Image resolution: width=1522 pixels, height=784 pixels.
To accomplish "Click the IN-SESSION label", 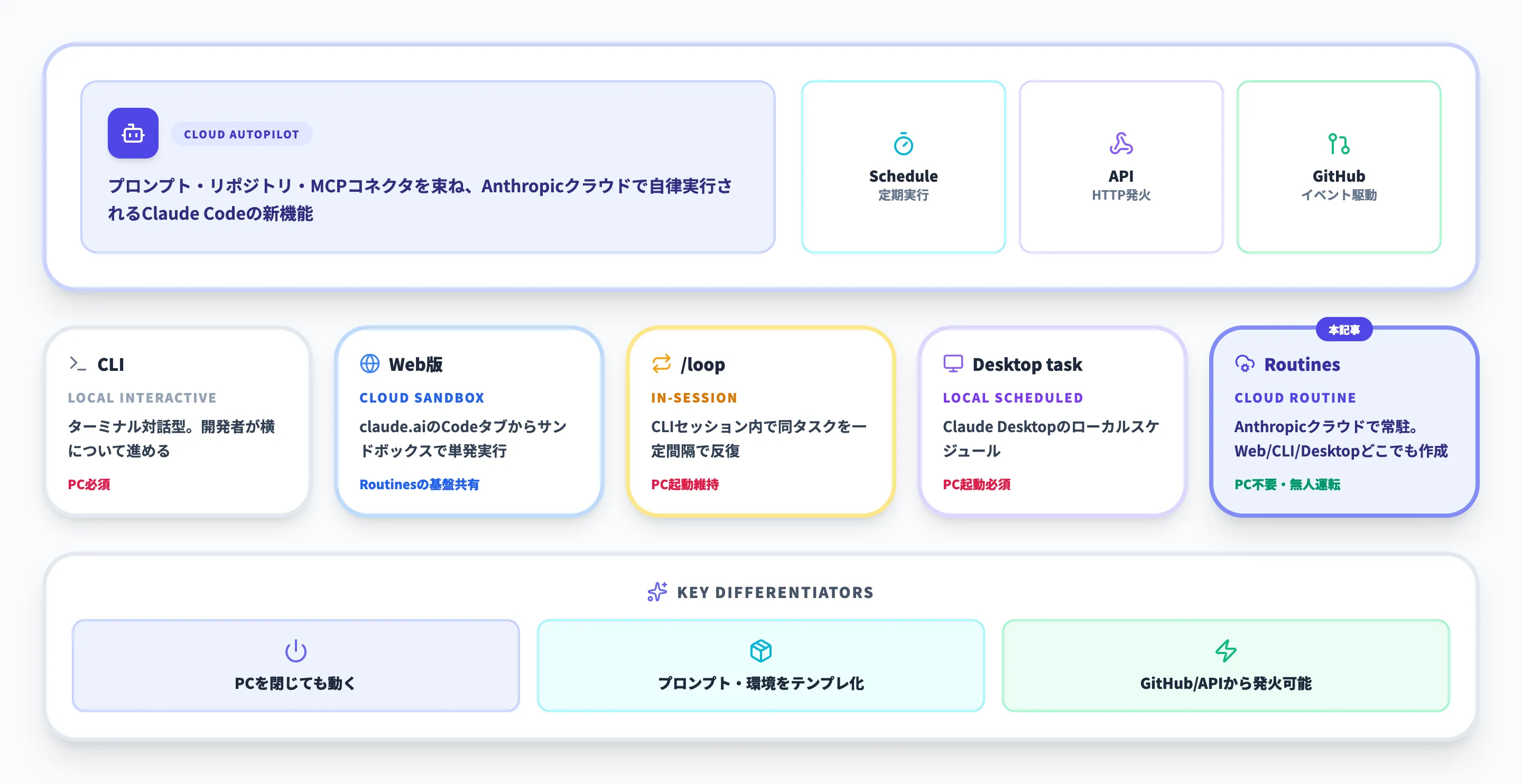I will pos(694,398).
